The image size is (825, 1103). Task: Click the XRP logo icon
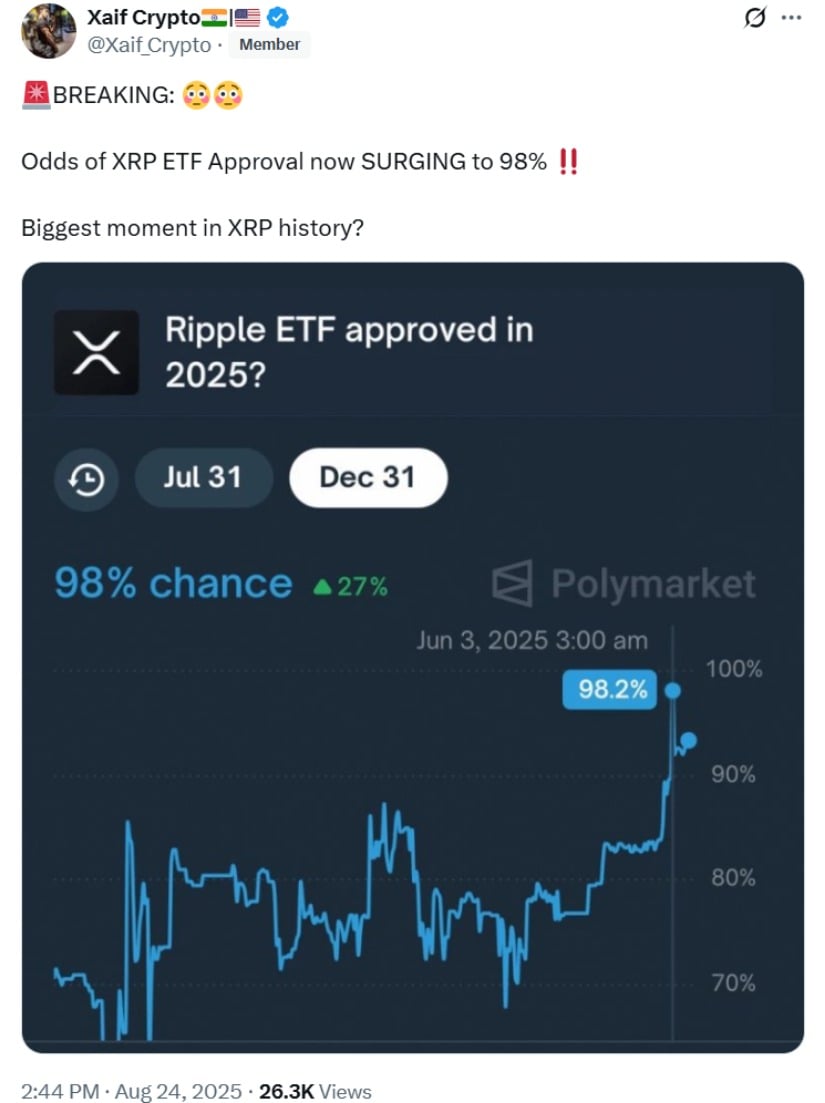click(x=96, y=352)
